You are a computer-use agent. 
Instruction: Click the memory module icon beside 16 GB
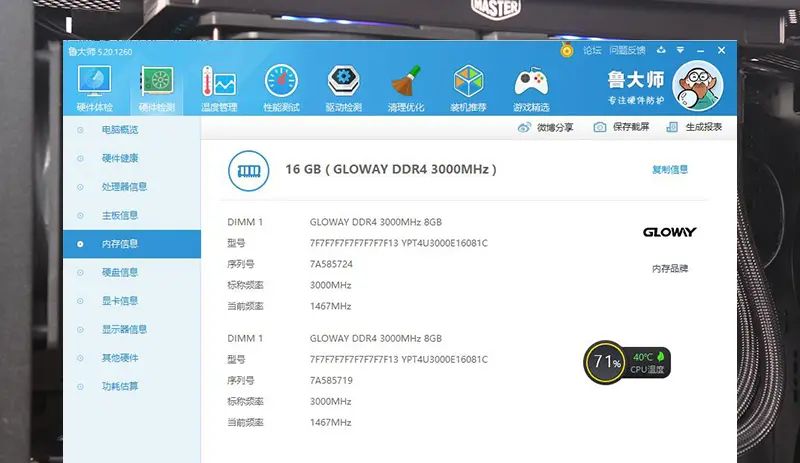pos(248,170)
